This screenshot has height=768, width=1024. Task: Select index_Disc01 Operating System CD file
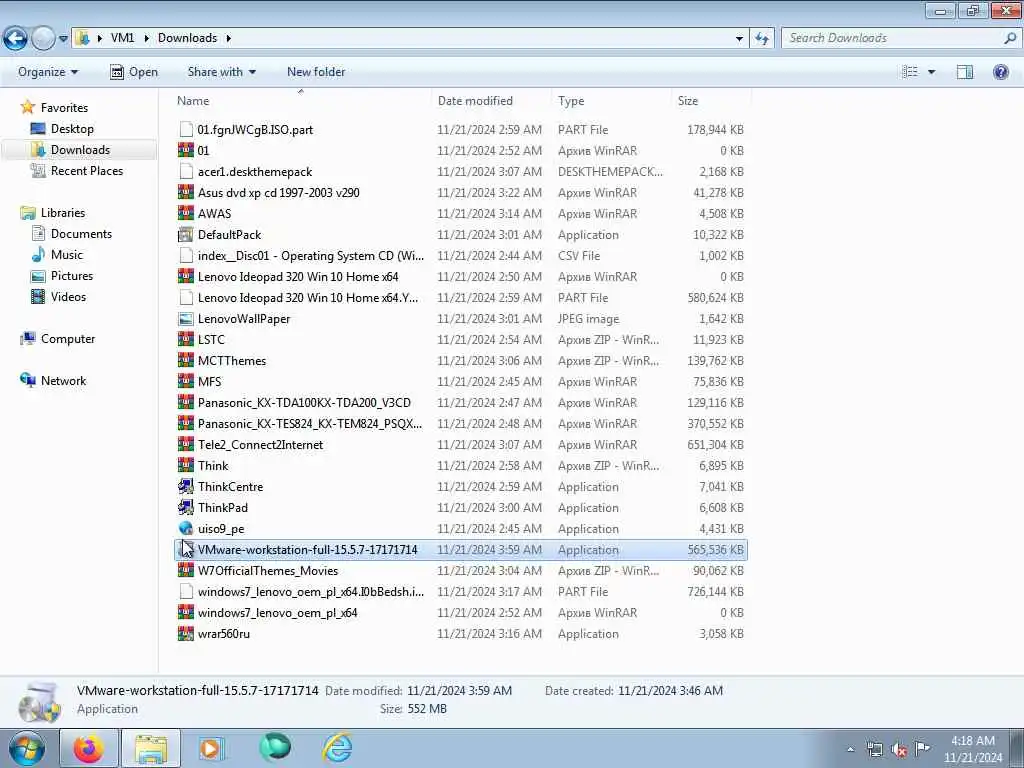click(x=310, y=256)
